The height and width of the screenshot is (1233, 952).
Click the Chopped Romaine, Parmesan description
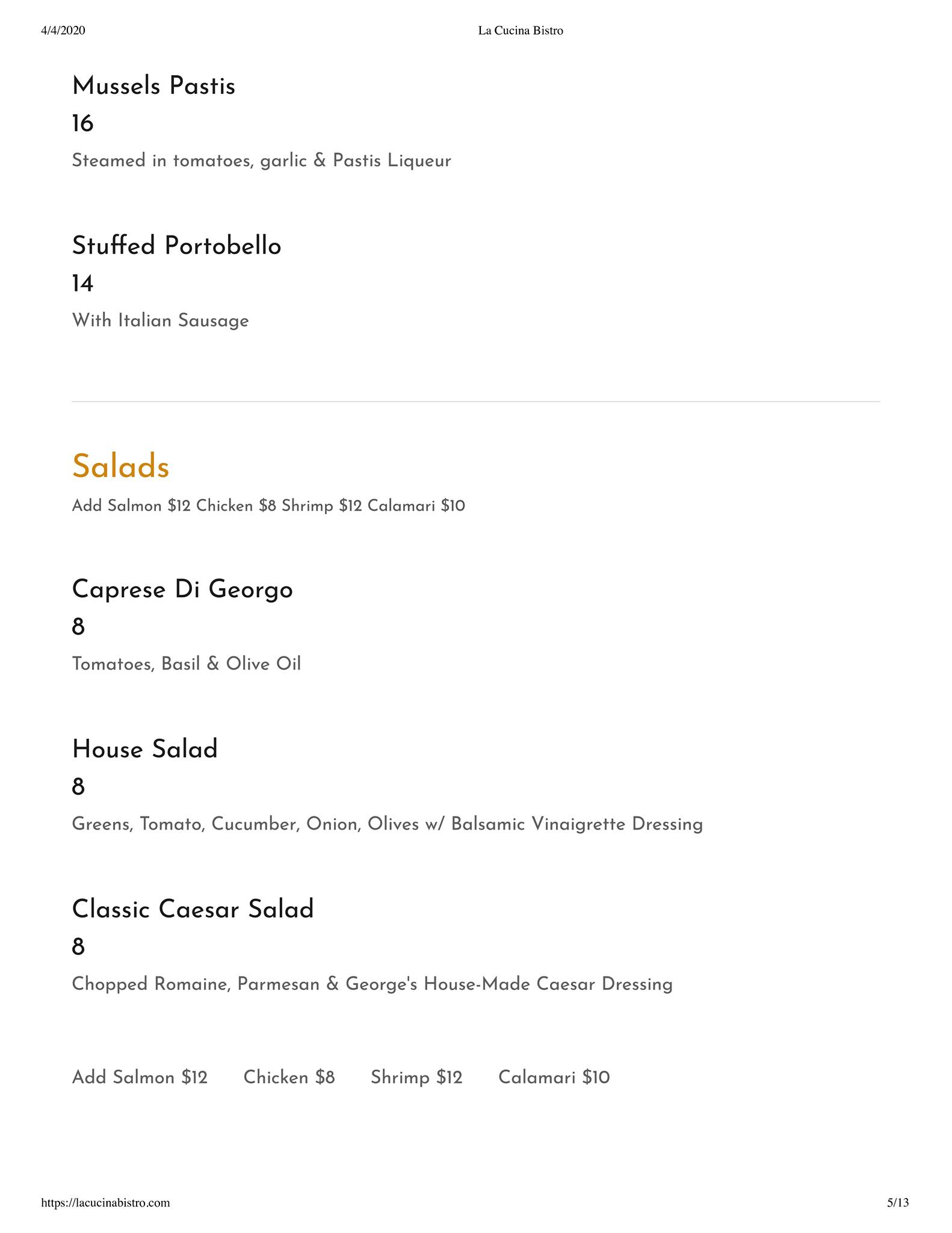tap(372, 984)
